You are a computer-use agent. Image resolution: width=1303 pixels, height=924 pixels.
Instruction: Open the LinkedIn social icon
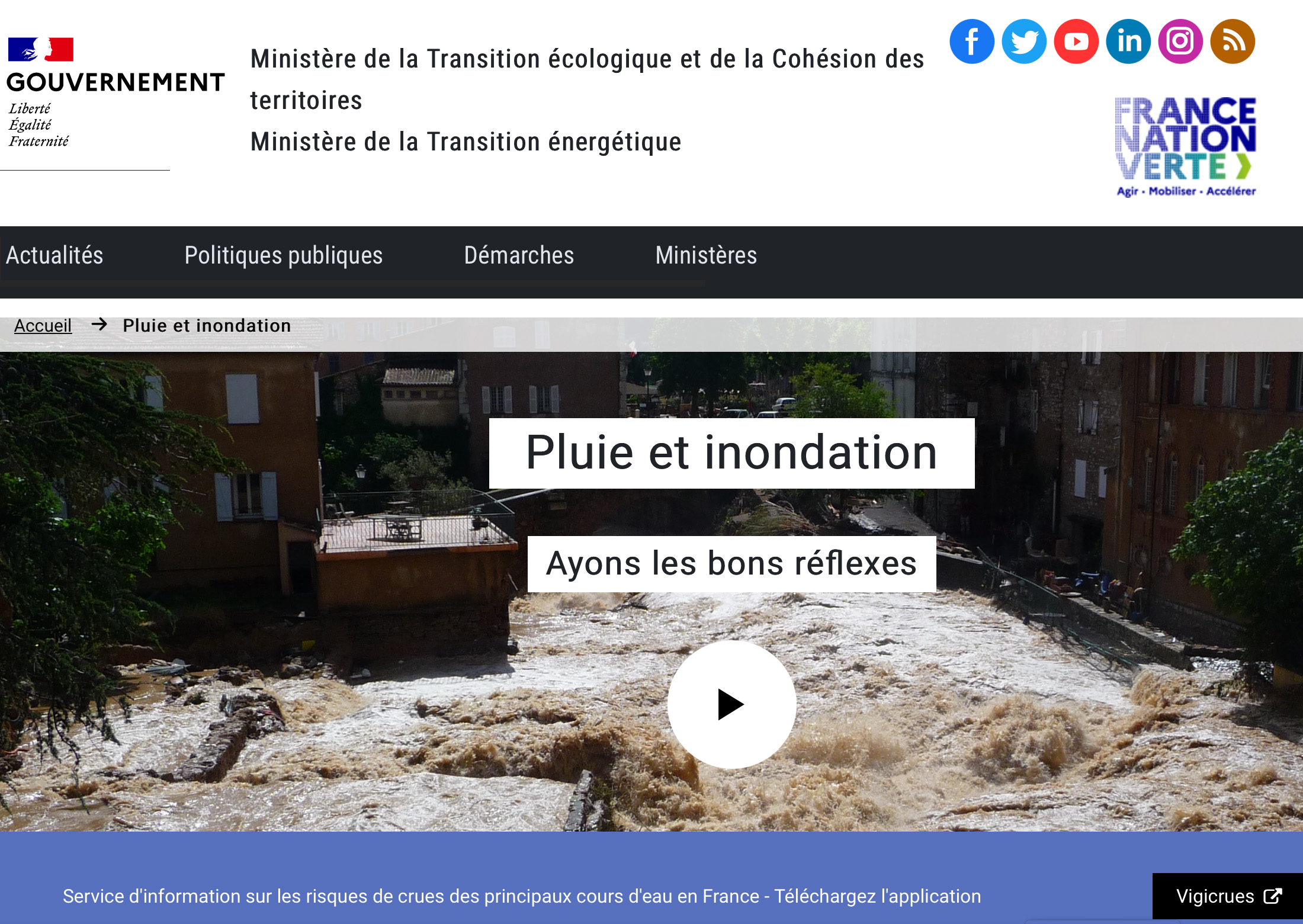pyautogui.click(x=1128, y=41)
